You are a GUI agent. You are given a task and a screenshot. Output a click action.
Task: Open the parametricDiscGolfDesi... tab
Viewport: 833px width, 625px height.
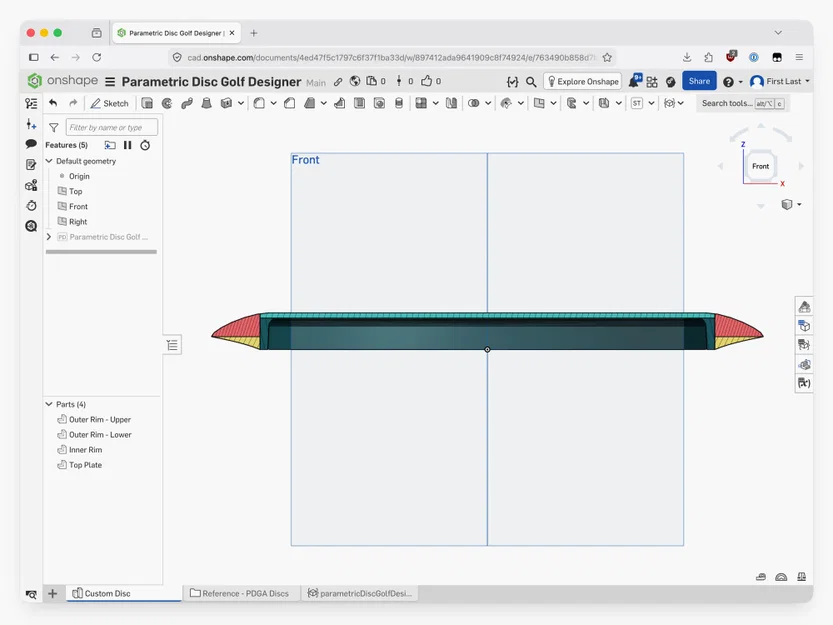pyautogui.click(x=360, y=593)
